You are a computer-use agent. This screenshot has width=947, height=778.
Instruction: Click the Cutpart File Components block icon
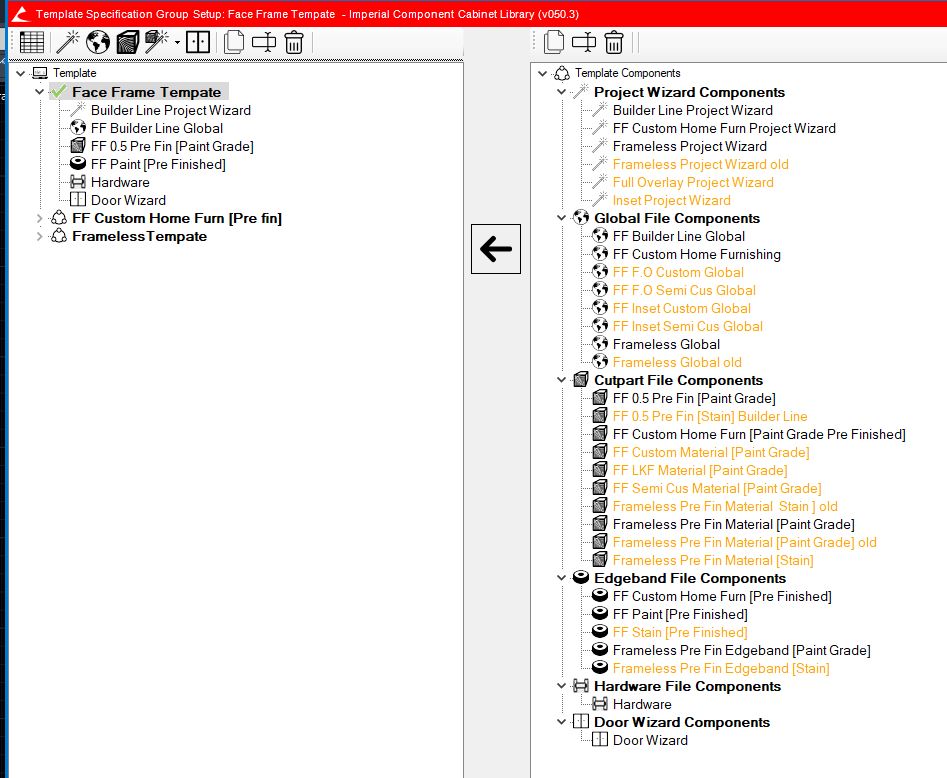coord(580,379)
